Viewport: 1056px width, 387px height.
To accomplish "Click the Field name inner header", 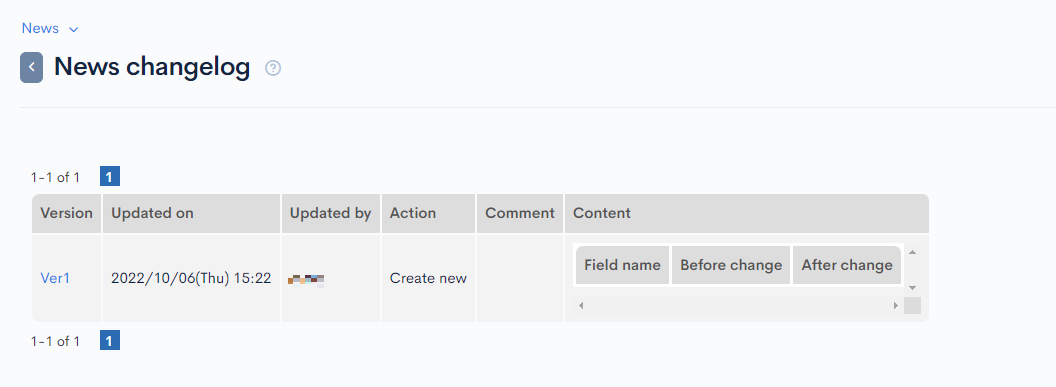I will (622, 265).
